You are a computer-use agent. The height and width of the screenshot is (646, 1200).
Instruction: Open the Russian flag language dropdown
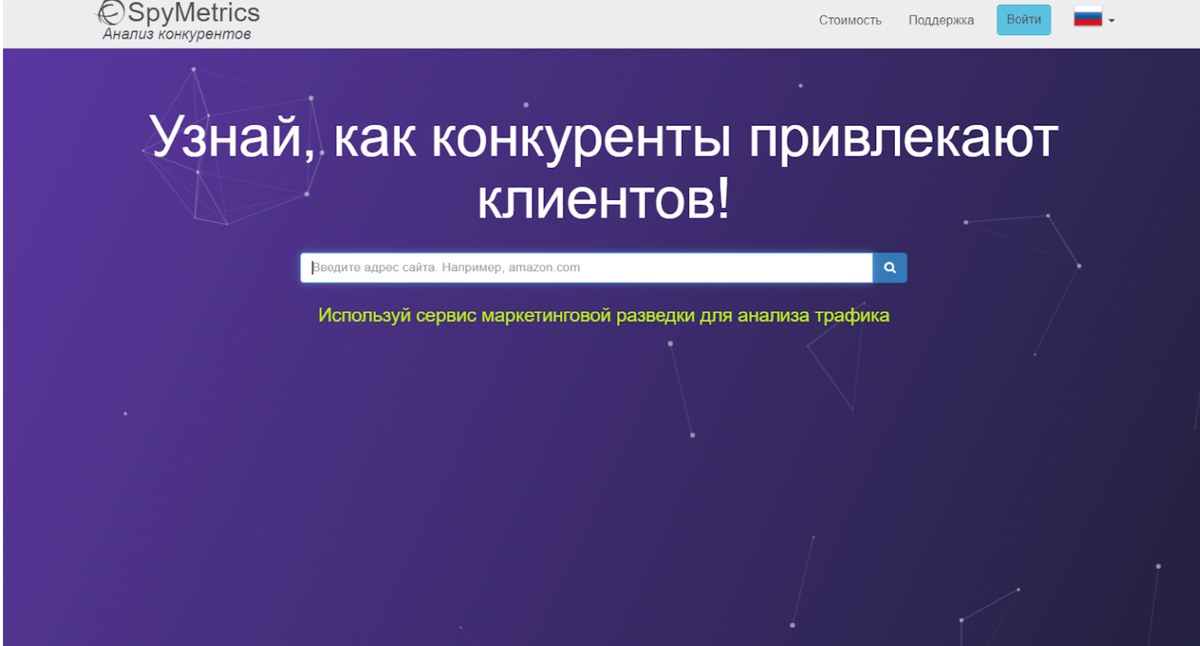click(1094, 18)
